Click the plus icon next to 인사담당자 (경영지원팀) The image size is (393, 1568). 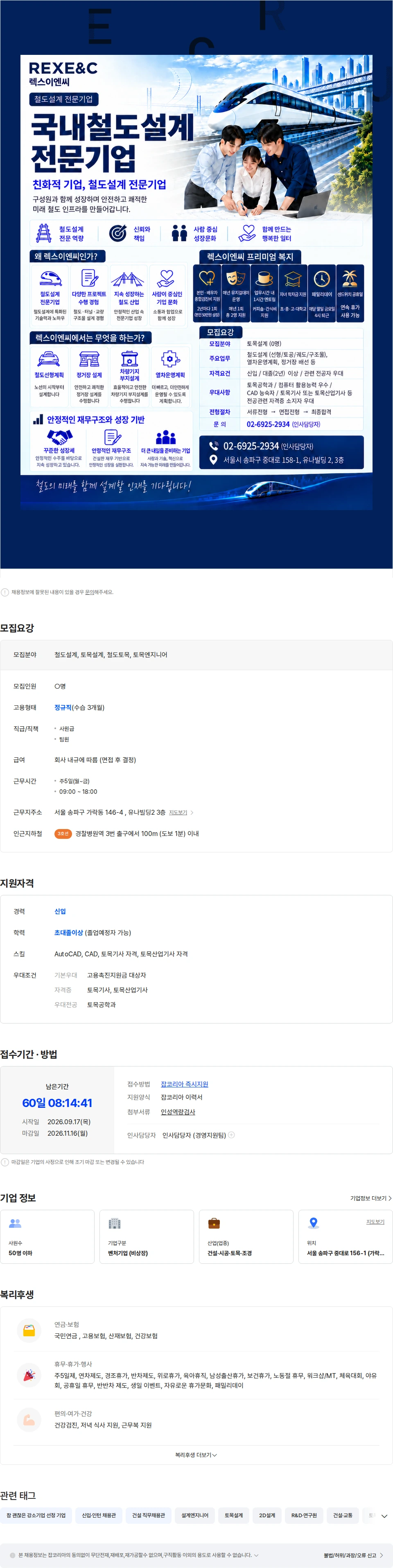click(x=231, y=1134)
